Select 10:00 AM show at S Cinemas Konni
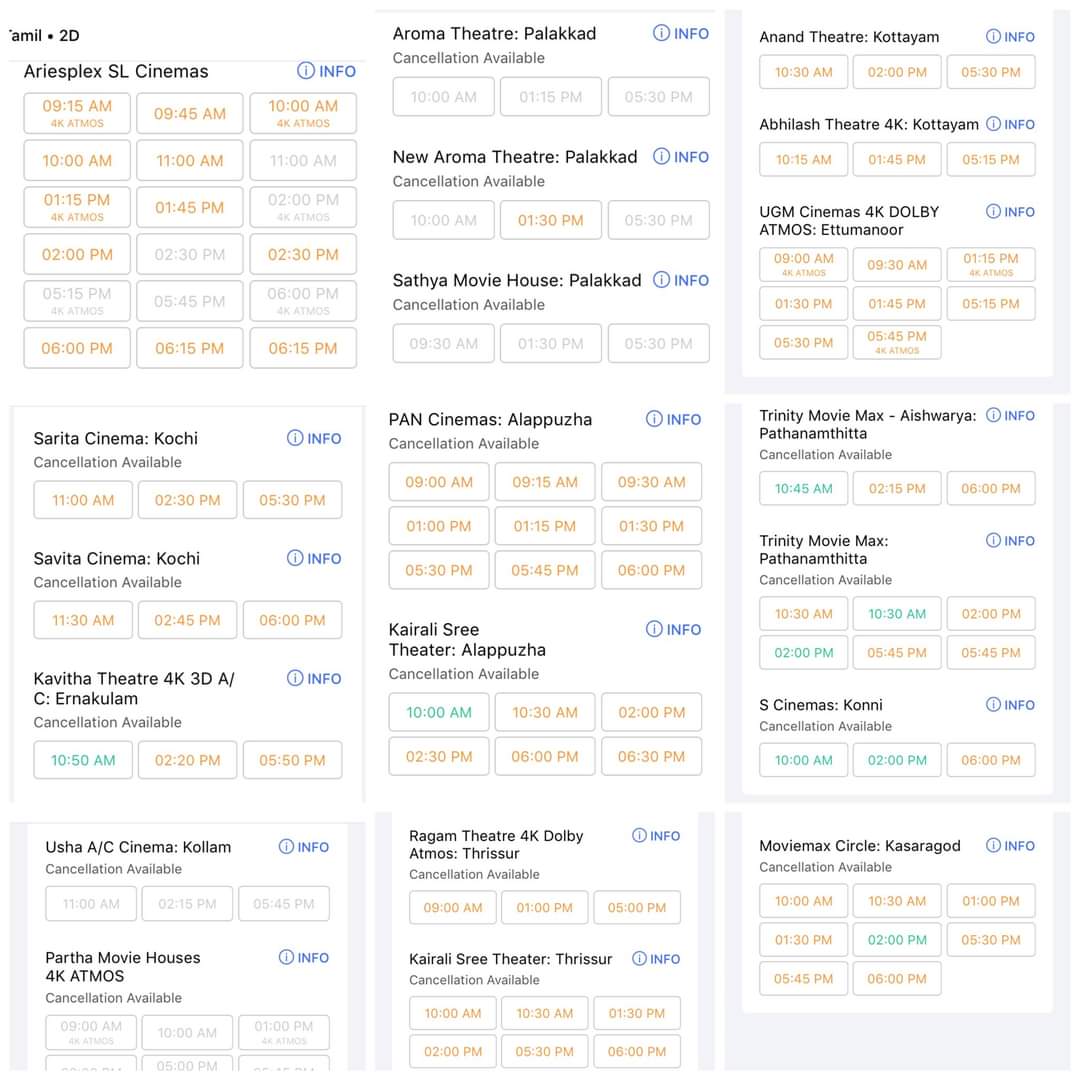Viewport: 1080px width, 1080px height. point(803,760)
